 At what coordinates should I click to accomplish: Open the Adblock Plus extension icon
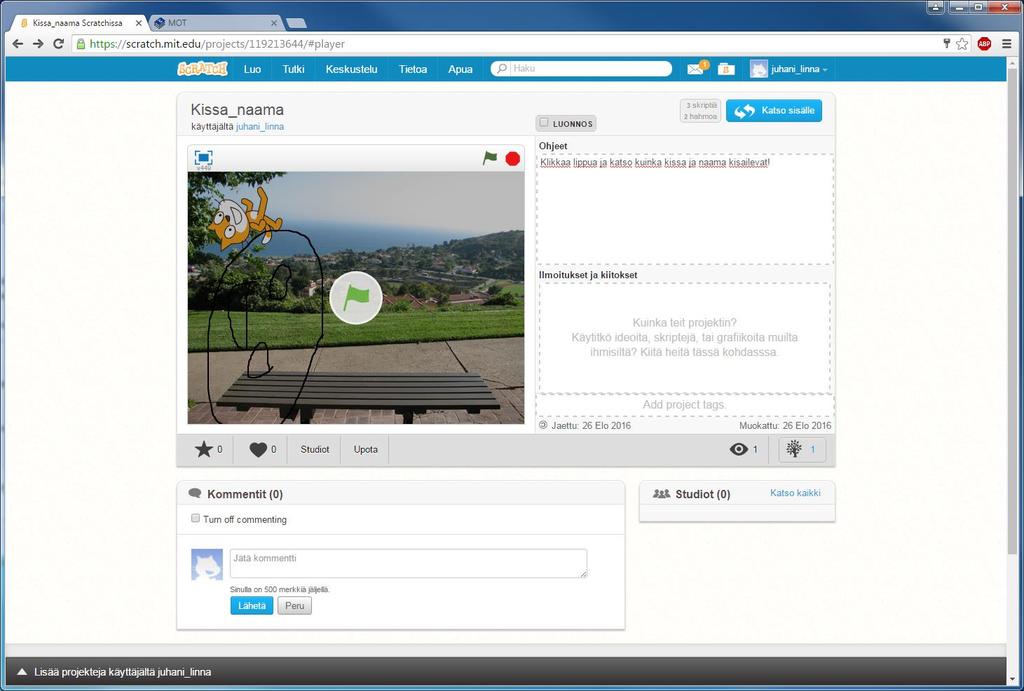tap(984, 44)
